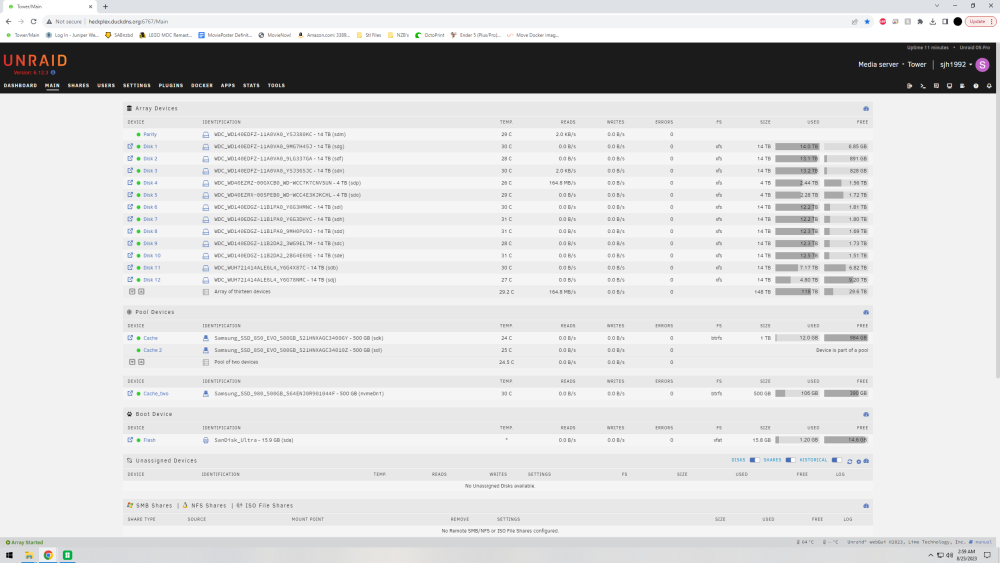Click the logout icon in header
Image resolution: width=1000 pixels, height=563 pixels.
(909, 85)
